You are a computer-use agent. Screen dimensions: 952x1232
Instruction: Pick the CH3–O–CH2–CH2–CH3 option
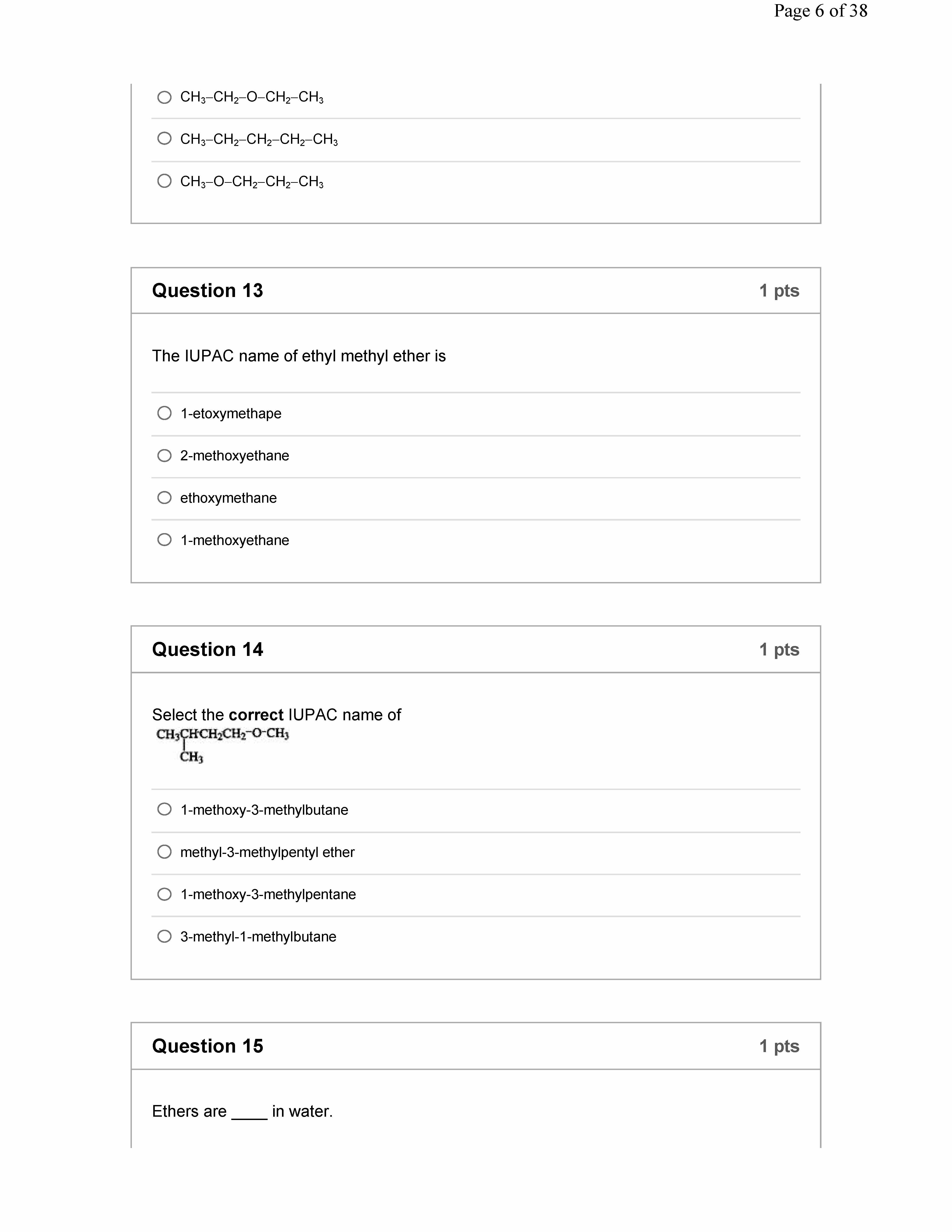(164, 181)
